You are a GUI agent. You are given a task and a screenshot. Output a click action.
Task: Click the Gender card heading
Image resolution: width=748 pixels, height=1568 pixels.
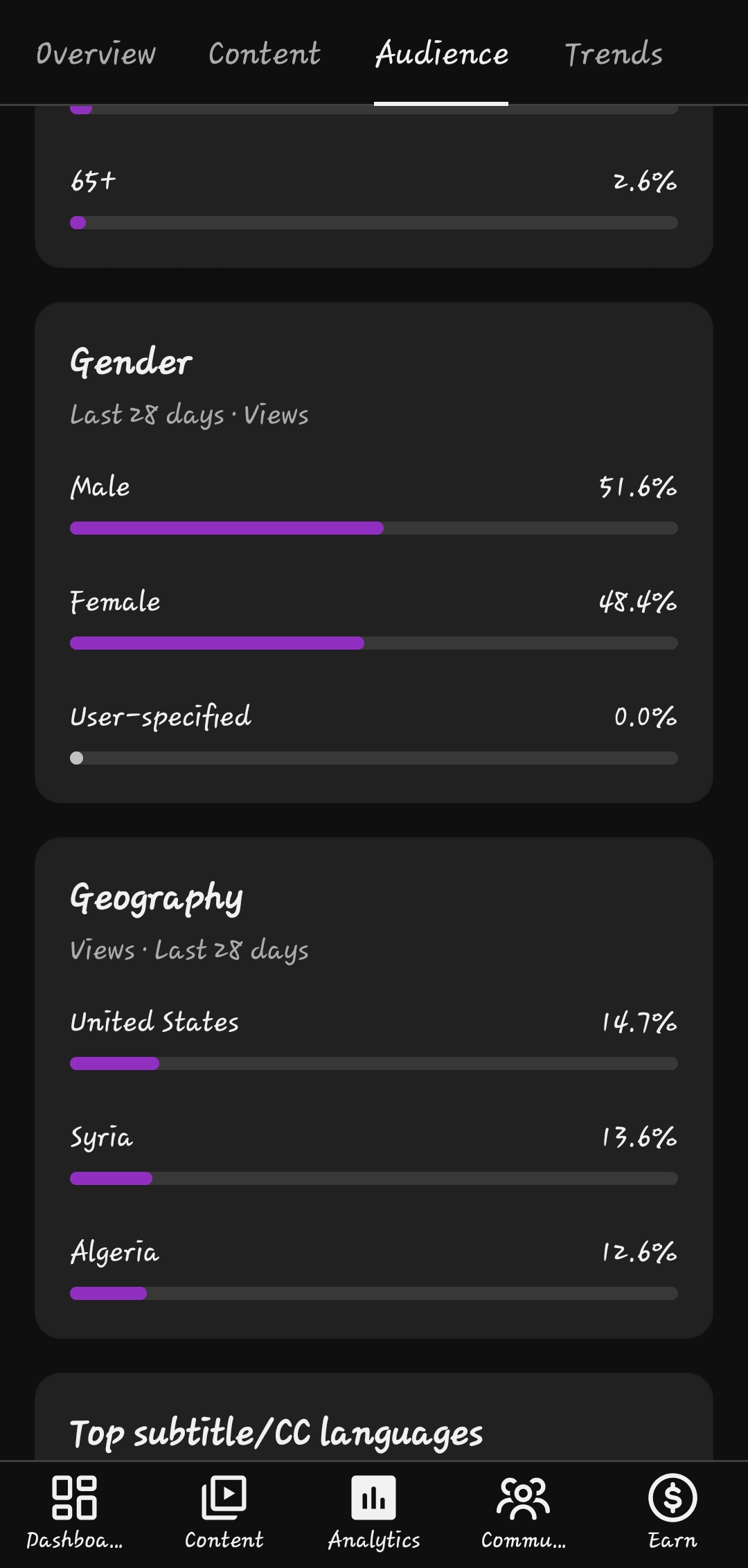(x=131, y=362)
